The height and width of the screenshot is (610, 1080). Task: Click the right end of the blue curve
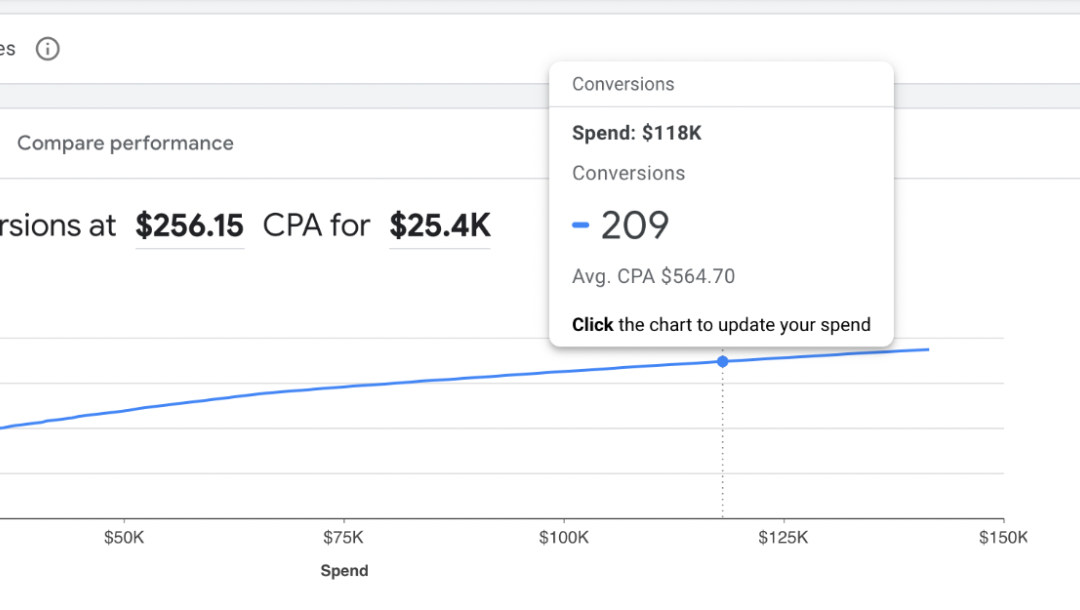coord(927,349)
